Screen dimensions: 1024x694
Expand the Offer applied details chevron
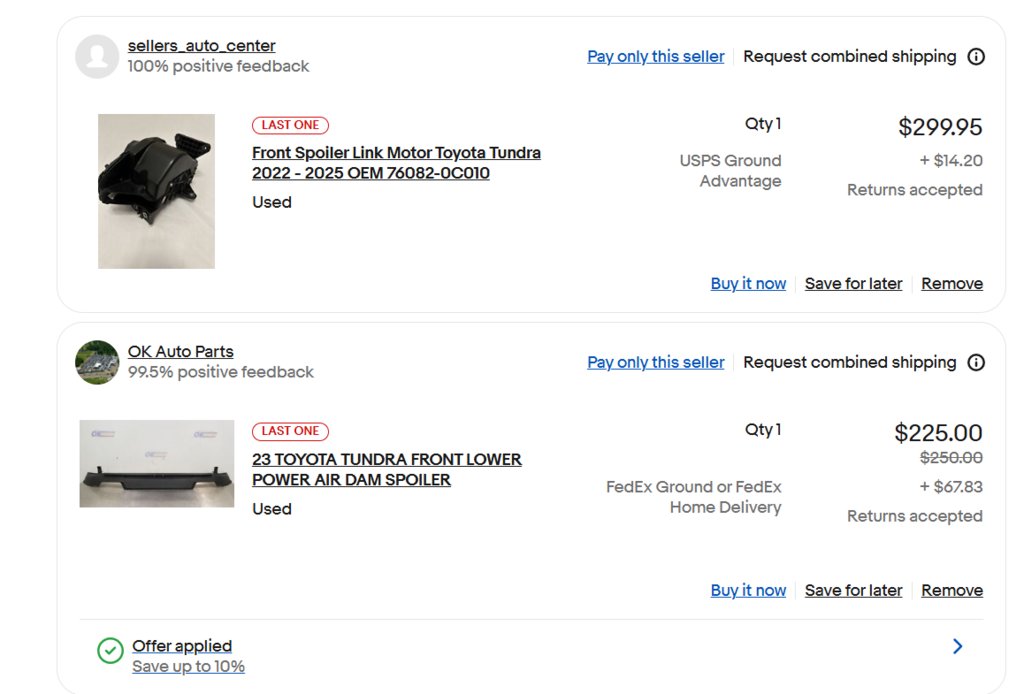[x=957, y=646]
